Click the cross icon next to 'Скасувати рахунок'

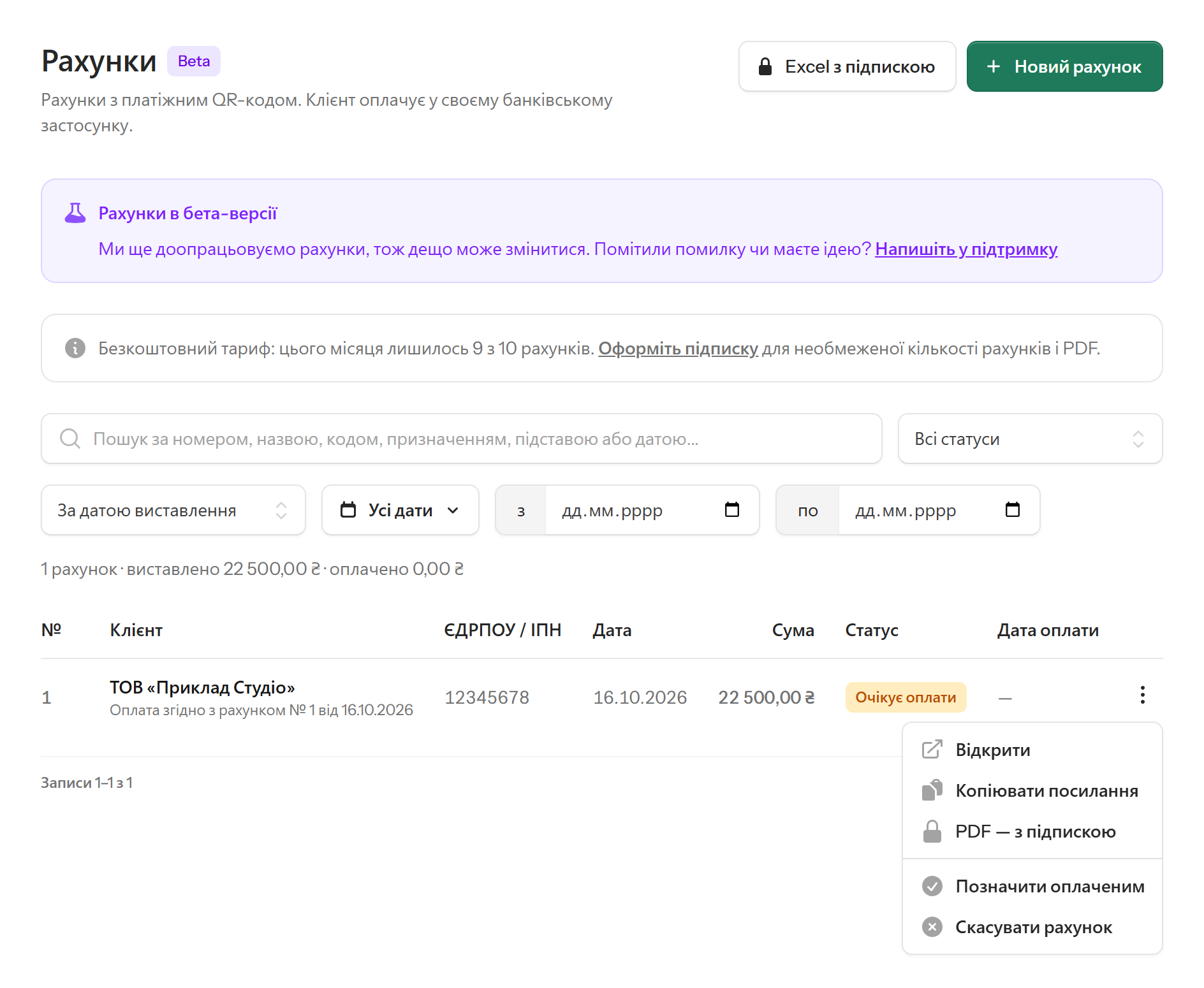click(x=932, y=927)
